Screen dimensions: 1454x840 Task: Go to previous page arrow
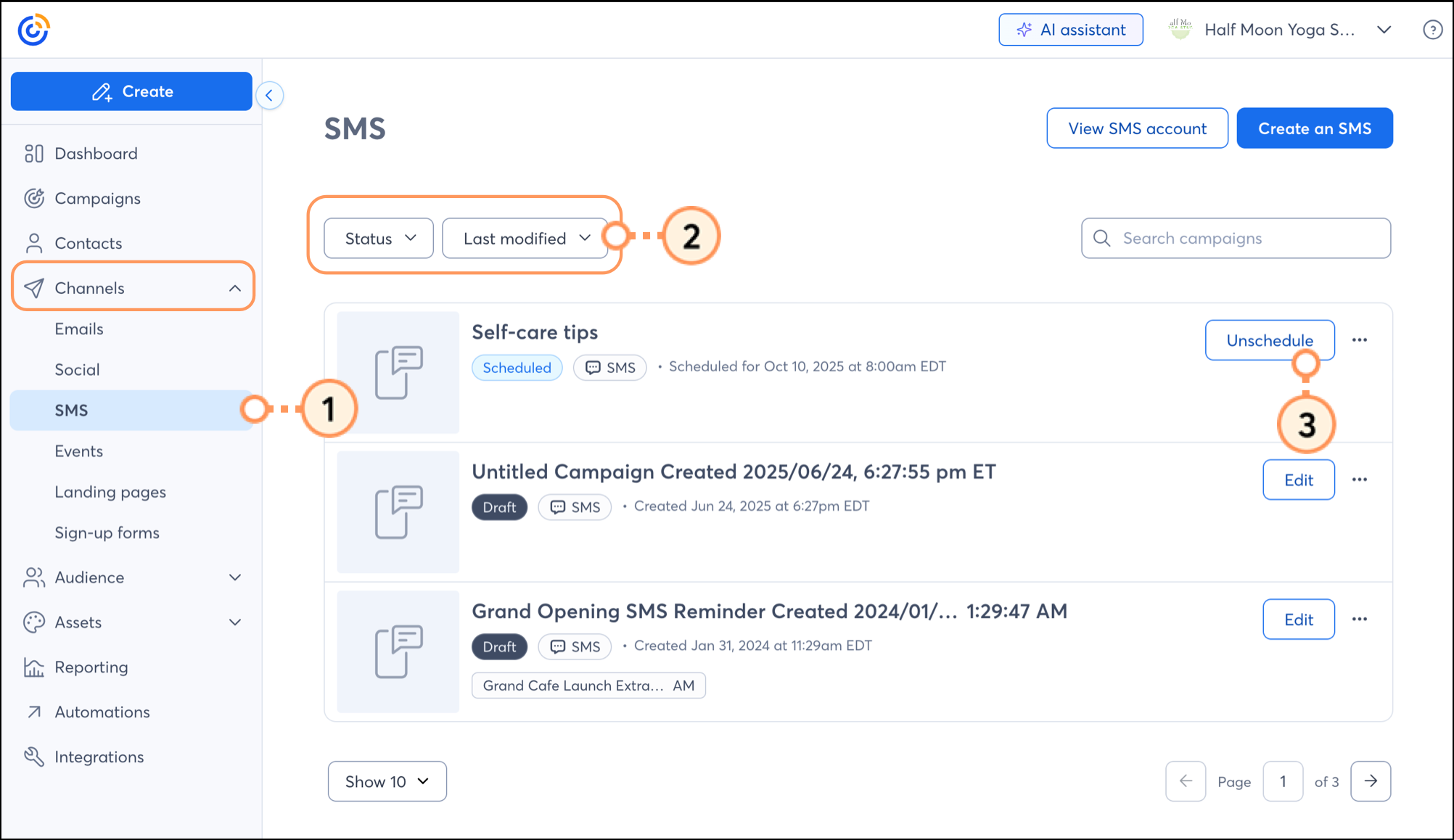(1185, 781)
